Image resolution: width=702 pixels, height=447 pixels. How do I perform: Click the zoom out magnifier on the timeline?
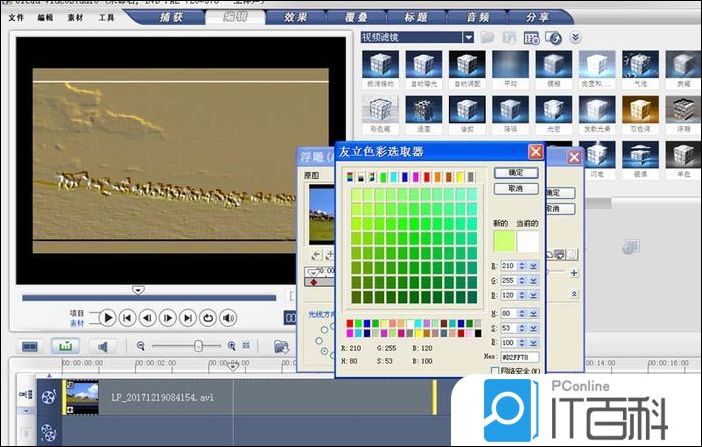[141, 345]
